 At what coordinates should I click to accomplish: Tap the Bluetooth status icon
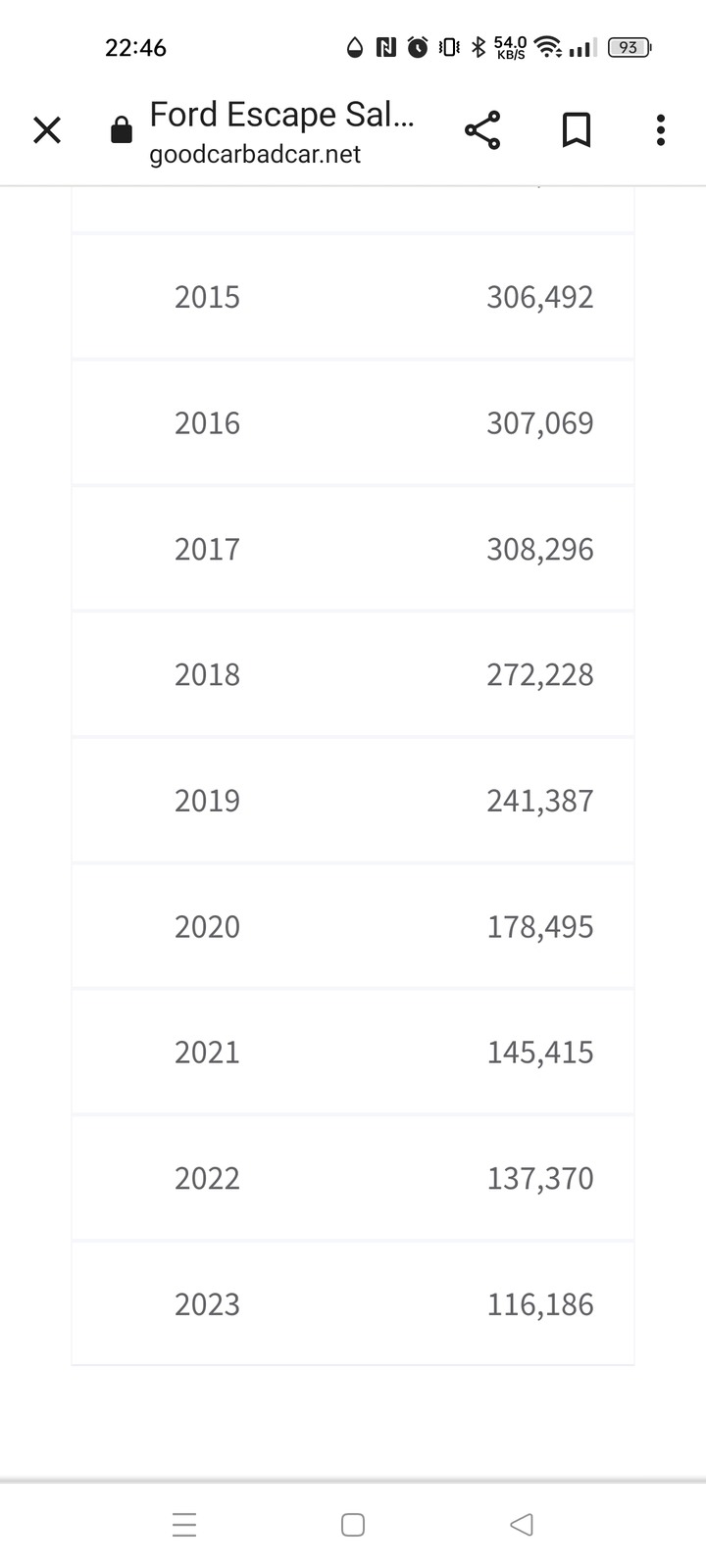pos(479,47)
